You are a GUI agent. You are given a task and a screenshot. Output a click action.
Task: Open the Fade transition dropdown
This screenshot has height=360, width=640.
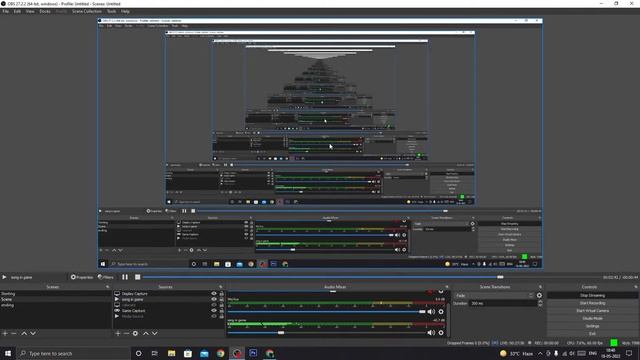pos(494,296)
